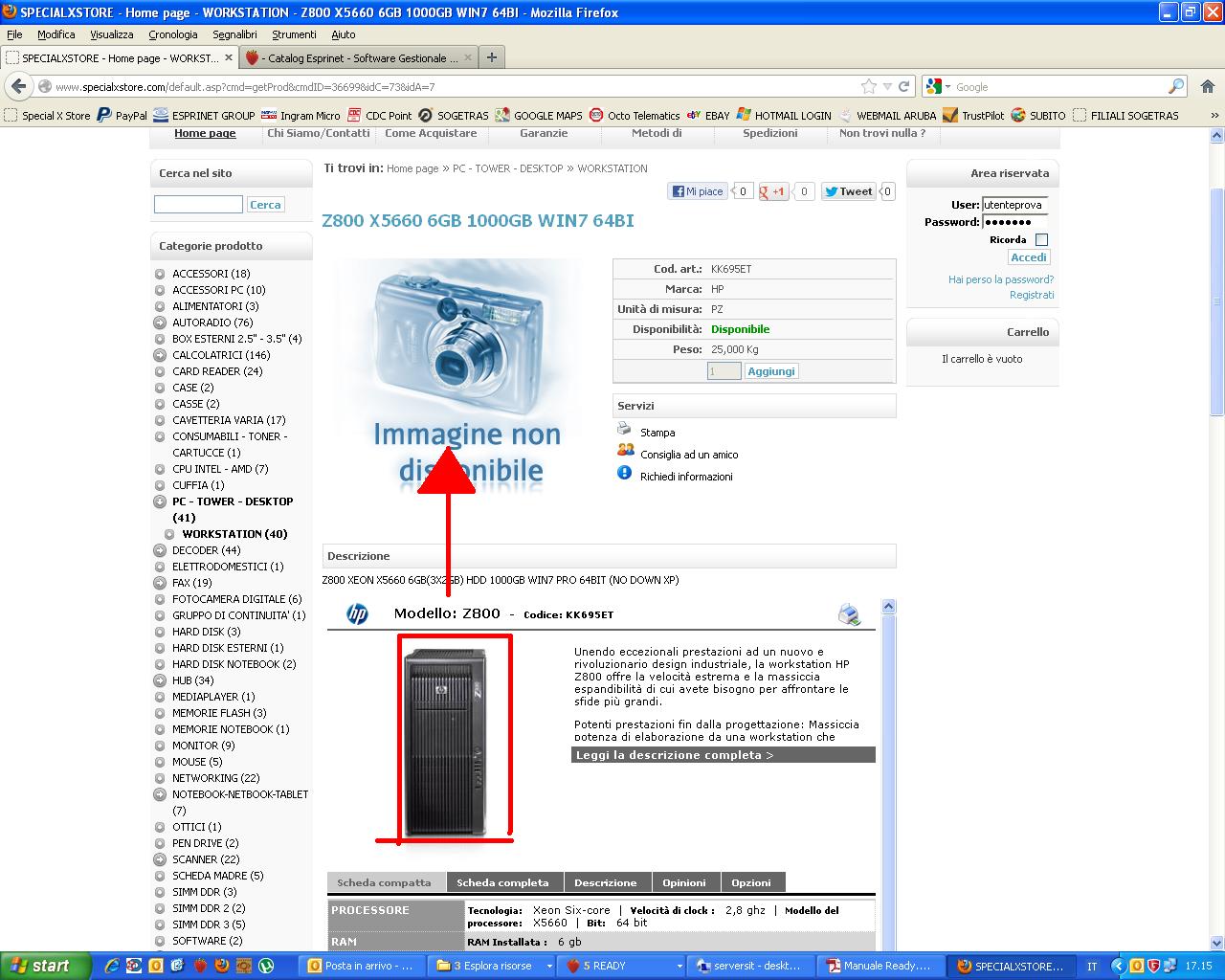Click the Google +1 button

(x=772, y=191)
